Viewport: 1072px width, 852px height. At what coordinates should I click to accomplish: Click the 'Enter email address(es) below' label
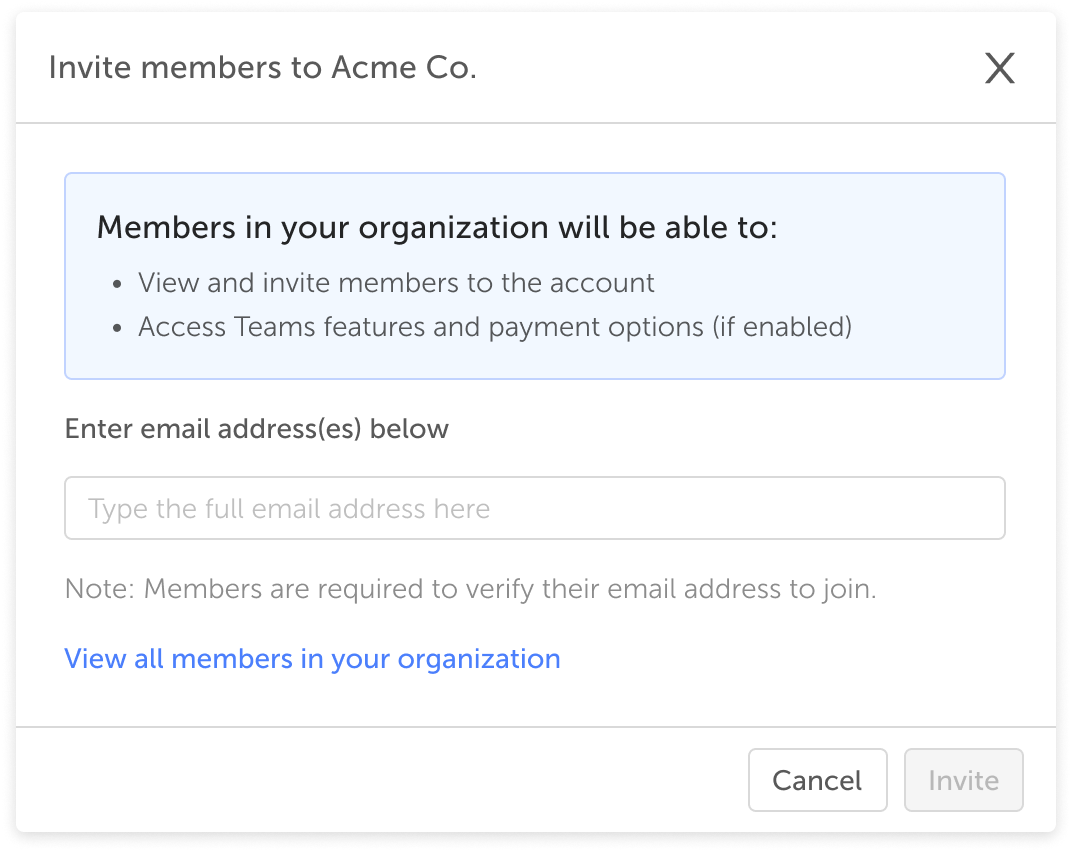[257, 429]
